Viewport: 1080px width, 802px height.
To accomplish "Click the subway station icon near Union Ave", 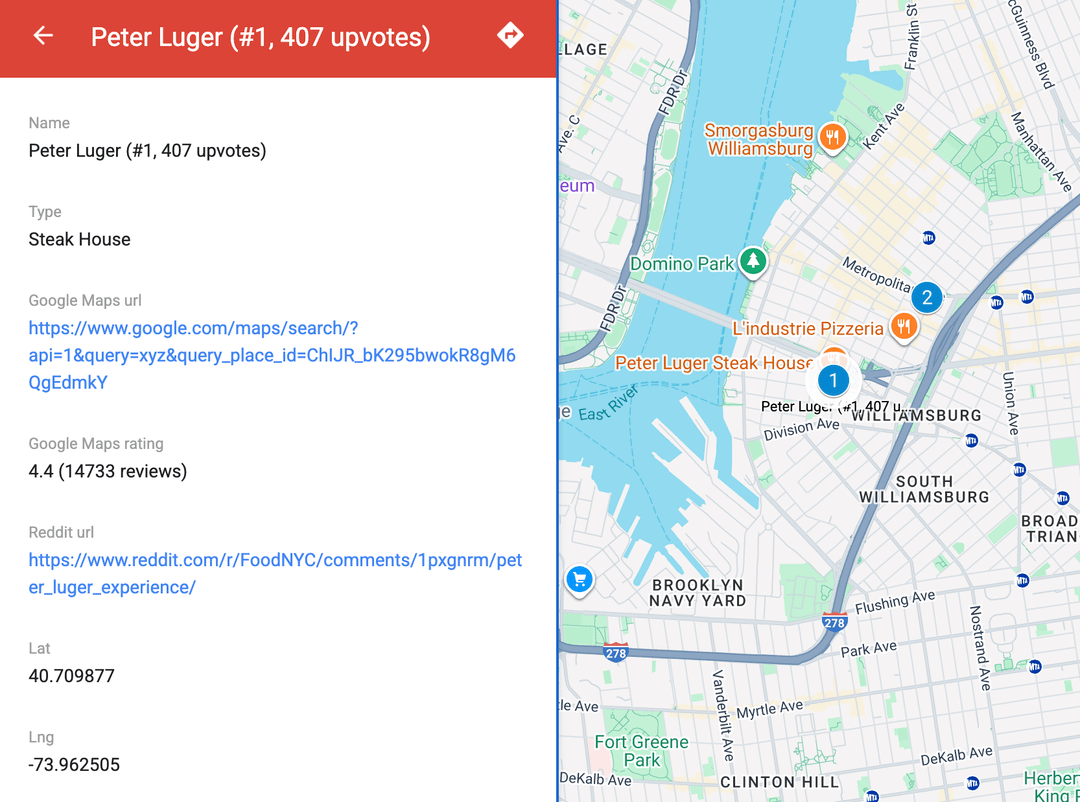I will (1018, 468).
